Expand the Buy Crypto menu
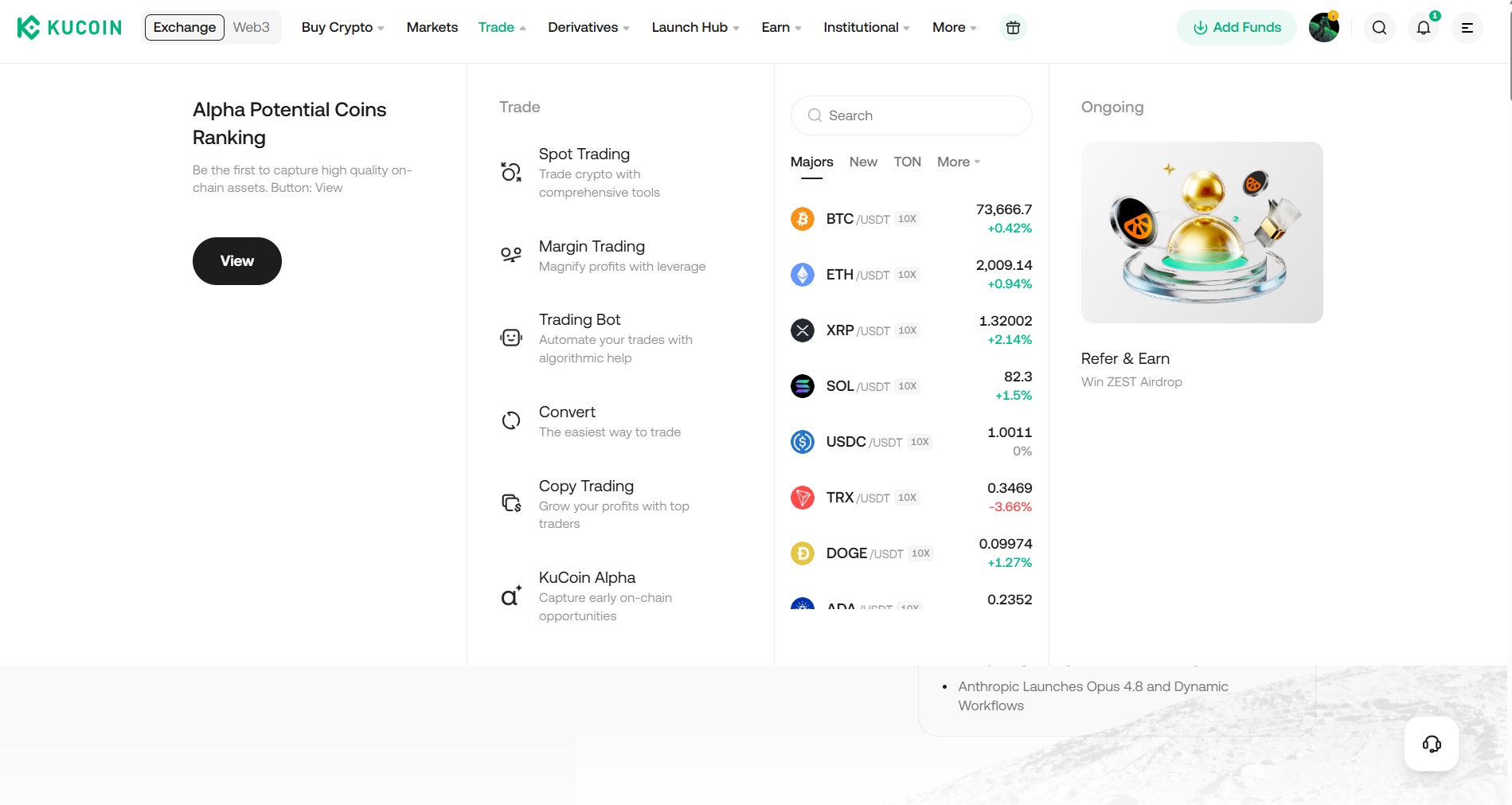The width and height of the screenshot is (1512, 805). tap(343, 28)
